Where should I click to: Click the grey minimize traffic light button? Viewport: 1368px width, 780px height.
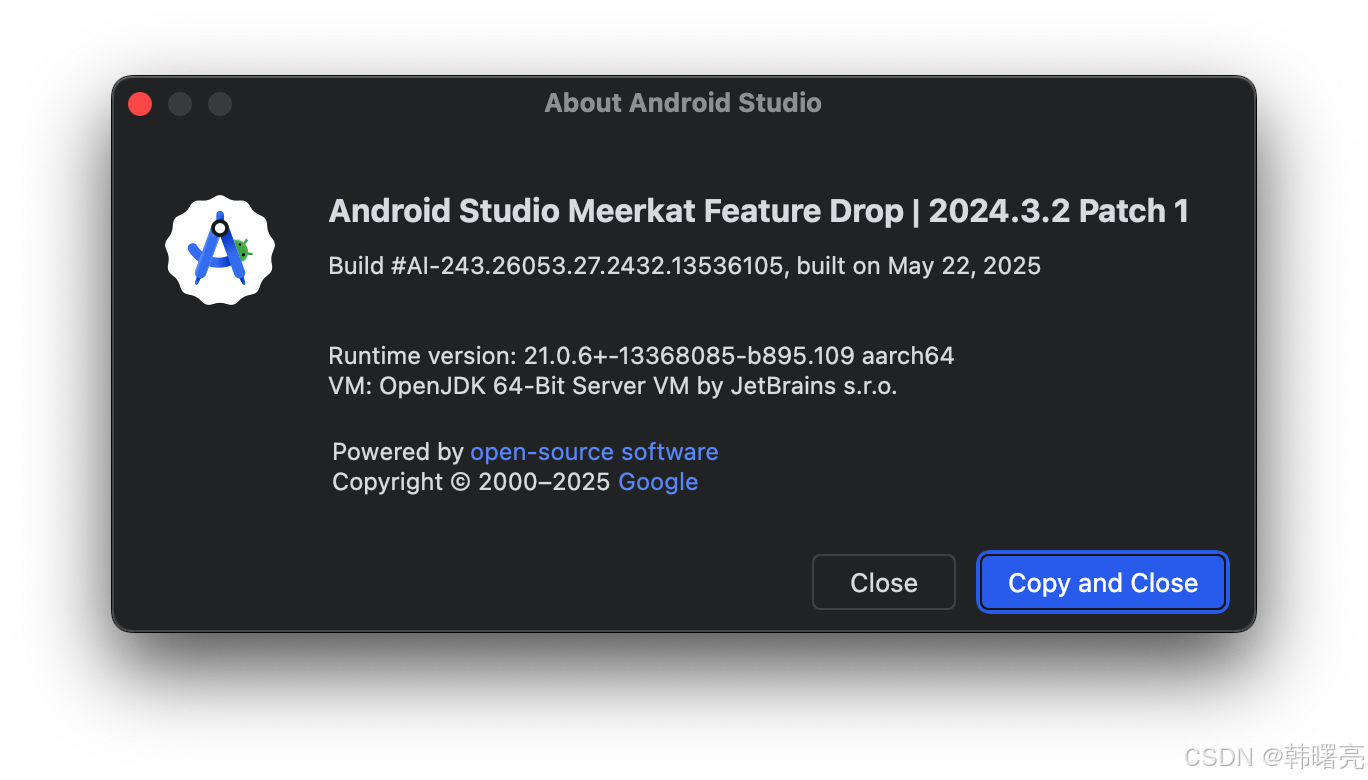pos(179,103)
